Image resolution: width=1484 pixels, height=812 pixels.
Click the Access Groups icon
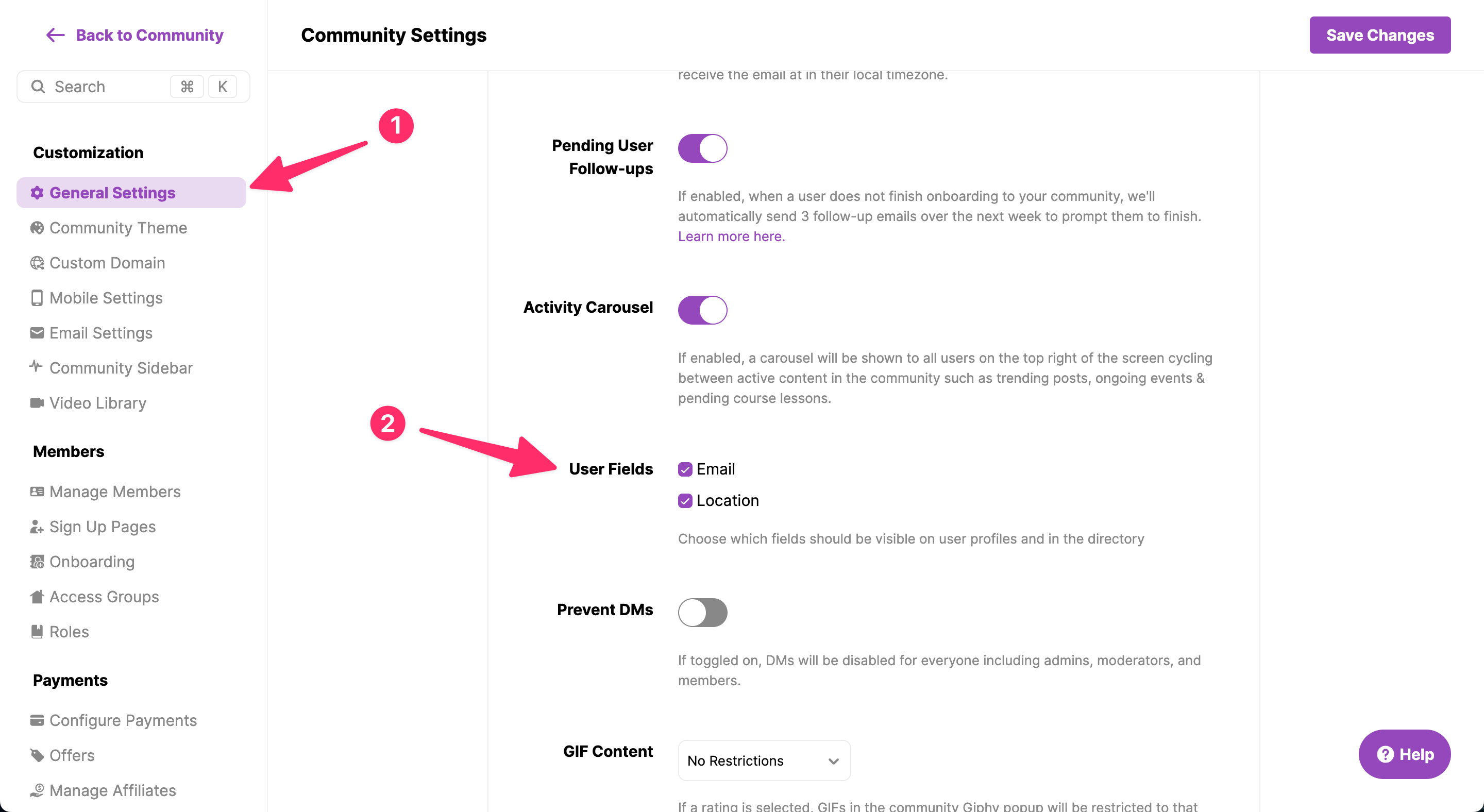coord(37,597)
